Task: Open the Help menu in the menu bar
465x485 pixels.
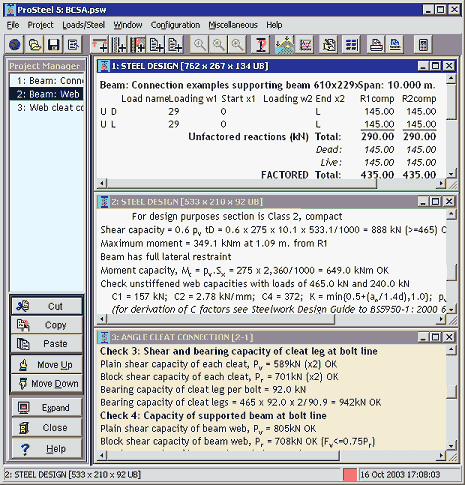Action: [274, 25]
